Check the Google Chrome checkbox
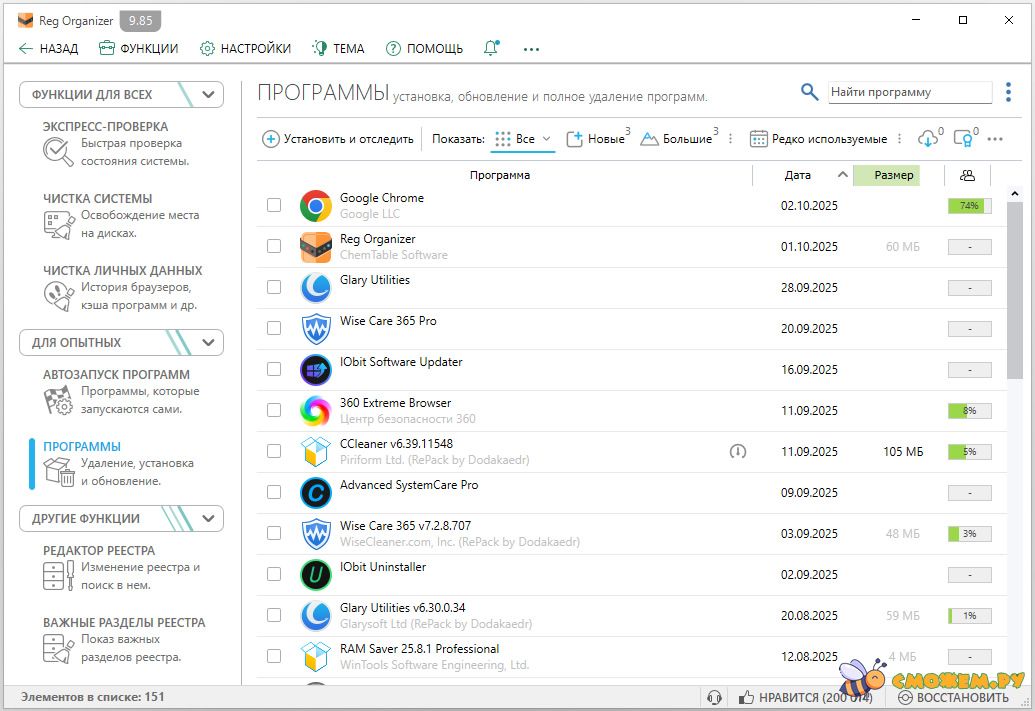The height and width of the screenshot is (711, 1035). click(x=274, y=205)
